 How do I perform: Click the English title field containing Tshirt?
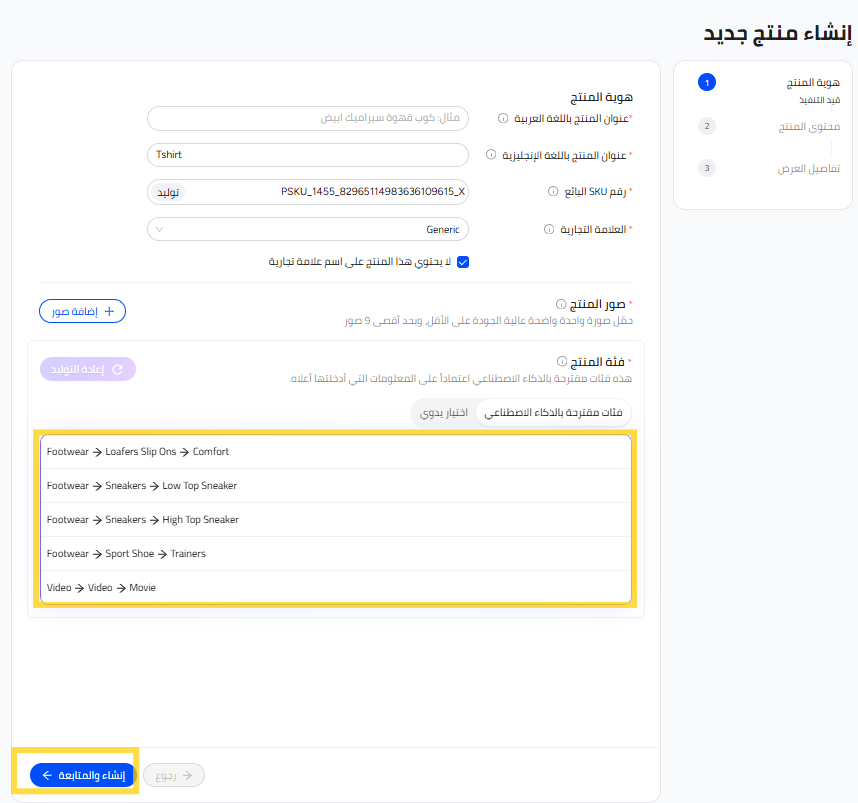[x=307, y=155]
